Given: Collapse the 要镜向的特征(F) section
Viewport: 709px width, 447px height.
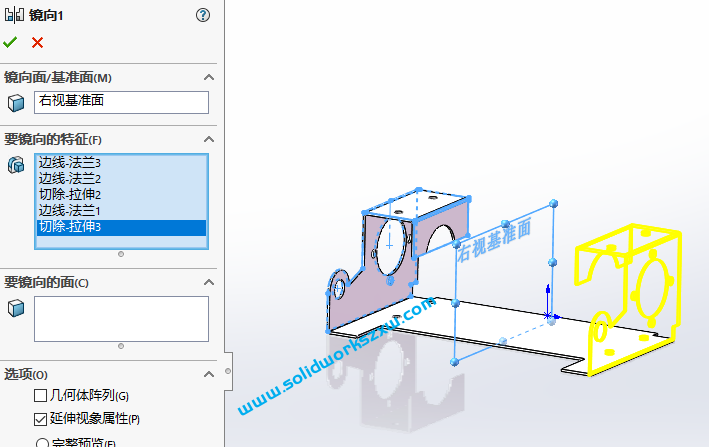Looking at the screenshot, I should 208,139.
